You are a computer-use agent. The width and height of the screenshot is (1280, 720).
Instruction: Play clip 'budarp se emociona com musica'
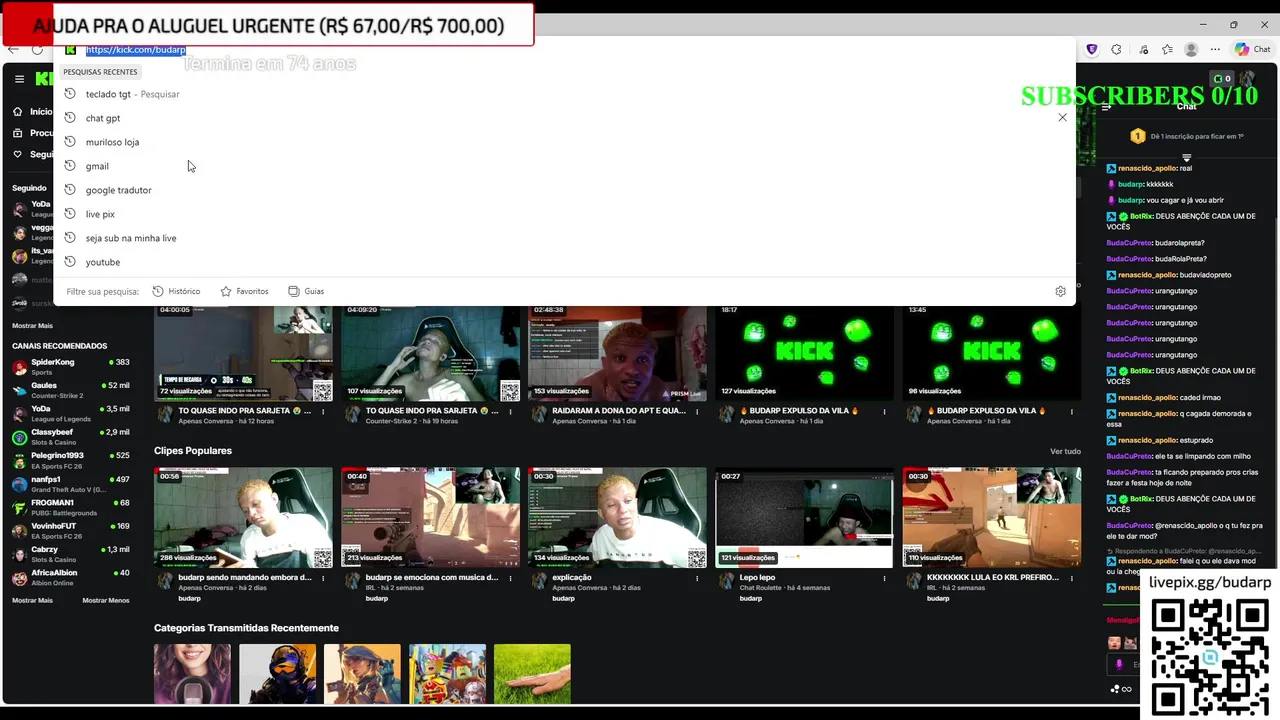pyautogui.click(x=431, y=517)
